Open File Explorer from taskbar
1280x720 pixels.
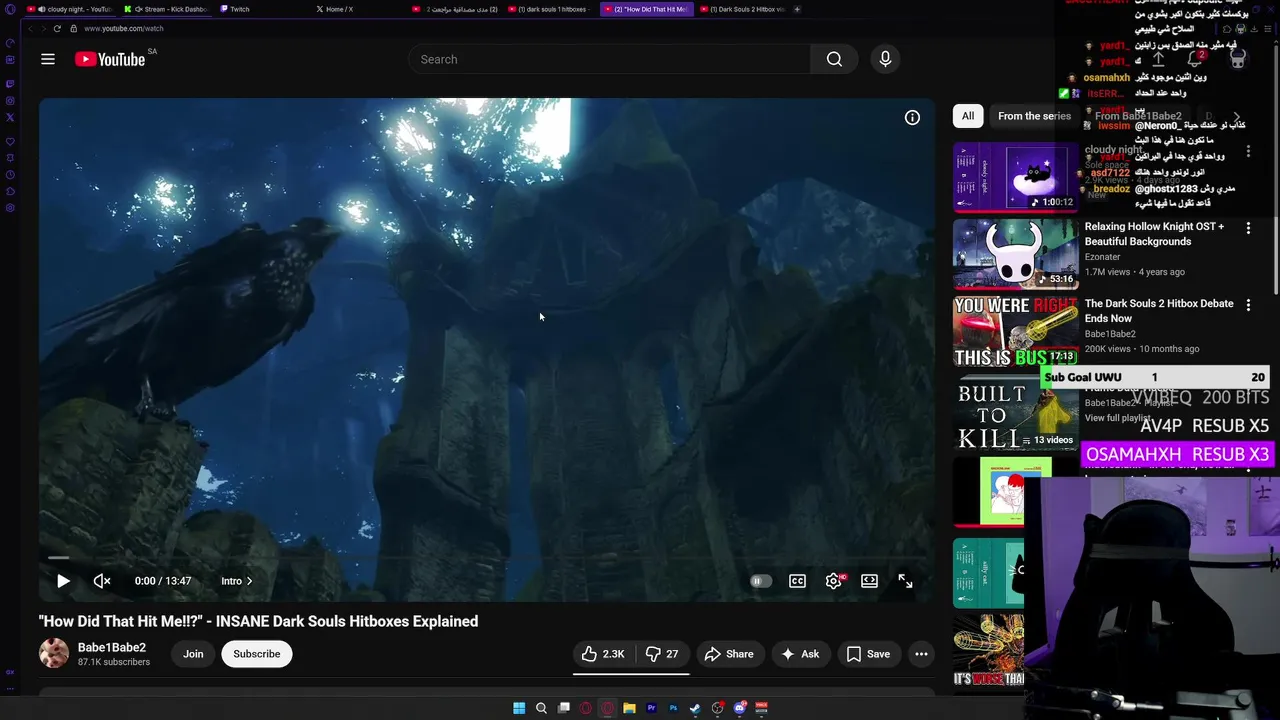pyautogui.click(x=629, y=708)
